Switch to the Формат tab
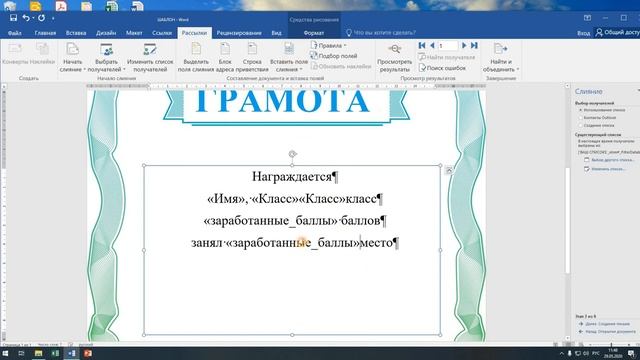 (x=313, y=33)
